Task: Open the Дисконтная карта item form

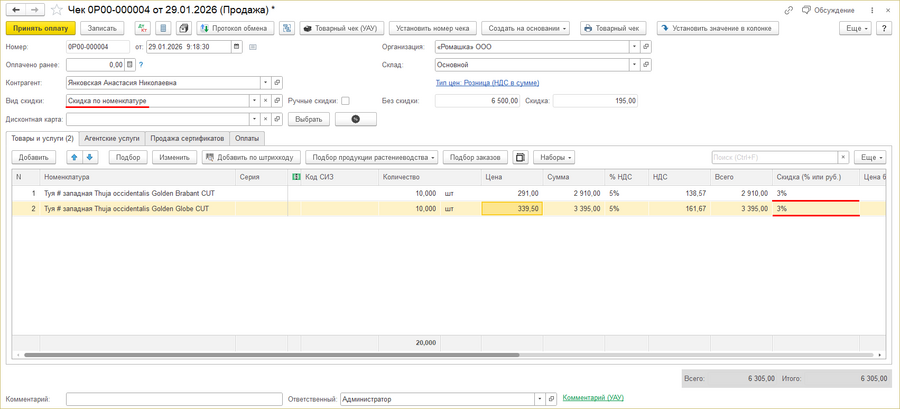Action: click(277, 119)
